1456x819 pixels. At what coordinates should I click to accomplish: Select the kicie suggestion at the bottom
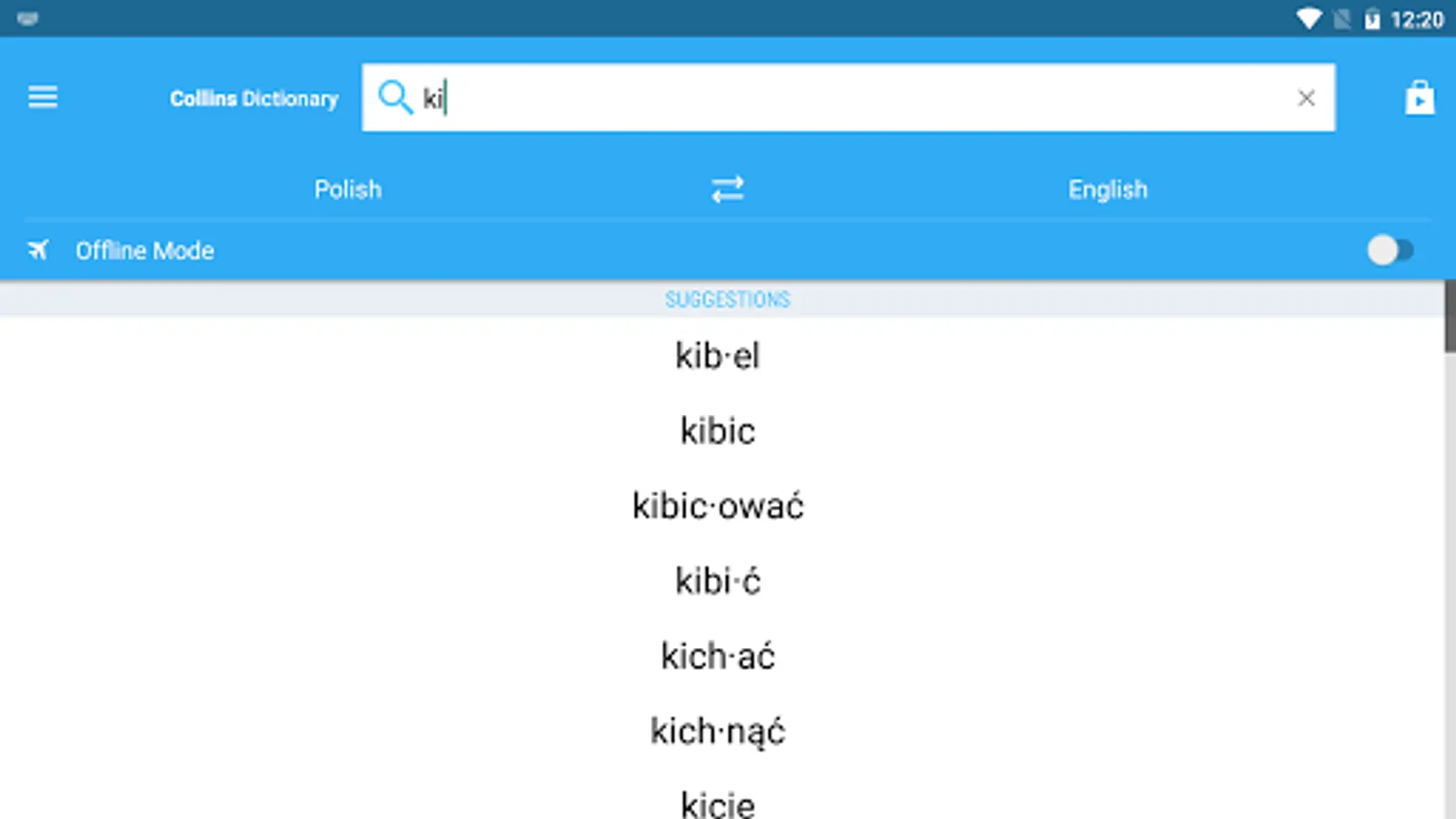717,804
